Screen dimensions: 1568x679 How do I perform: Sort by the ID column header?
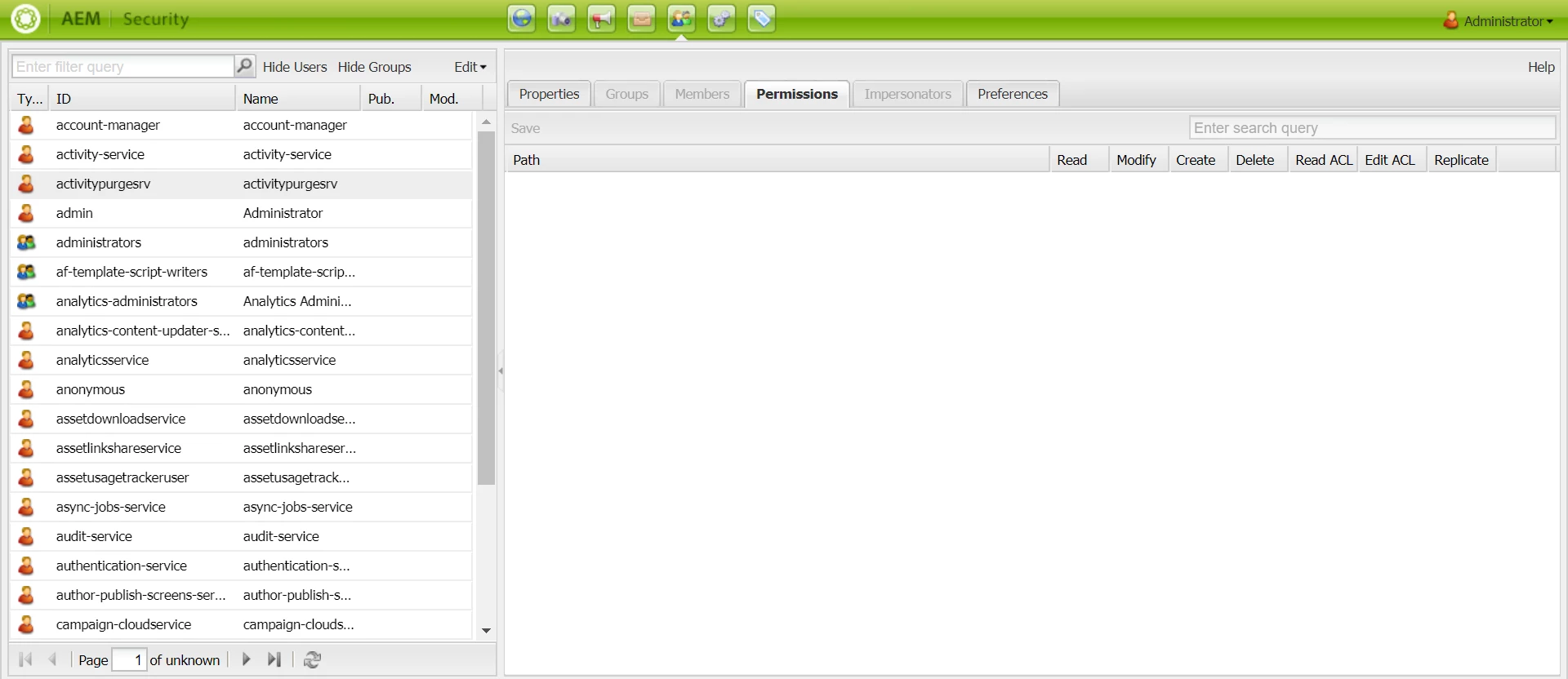142,99
